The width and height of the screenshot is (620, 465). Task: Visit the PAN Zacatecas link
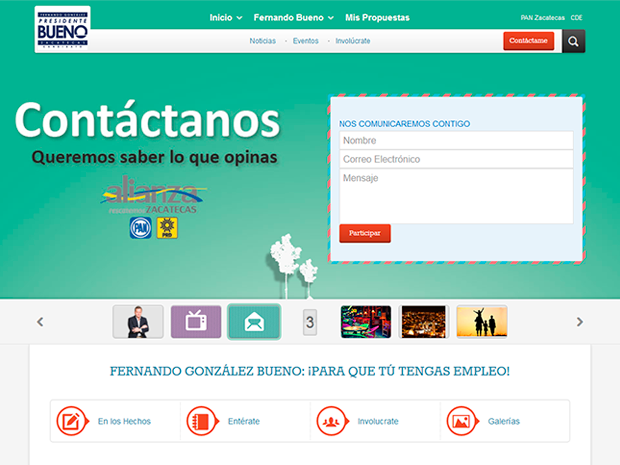pos(542,18)
